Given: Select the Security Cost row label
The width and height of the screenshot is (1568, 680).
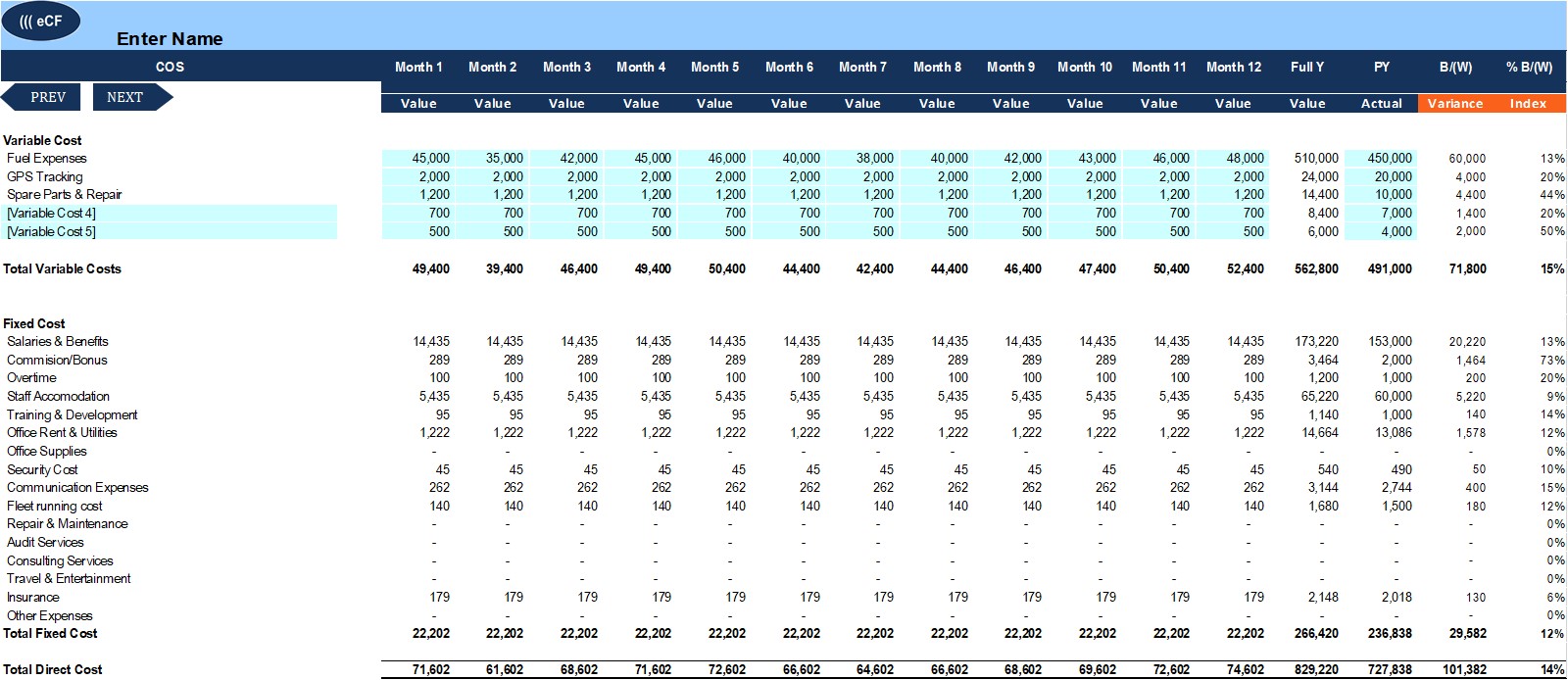Looking at the screenshot, I should coord(42,469).
